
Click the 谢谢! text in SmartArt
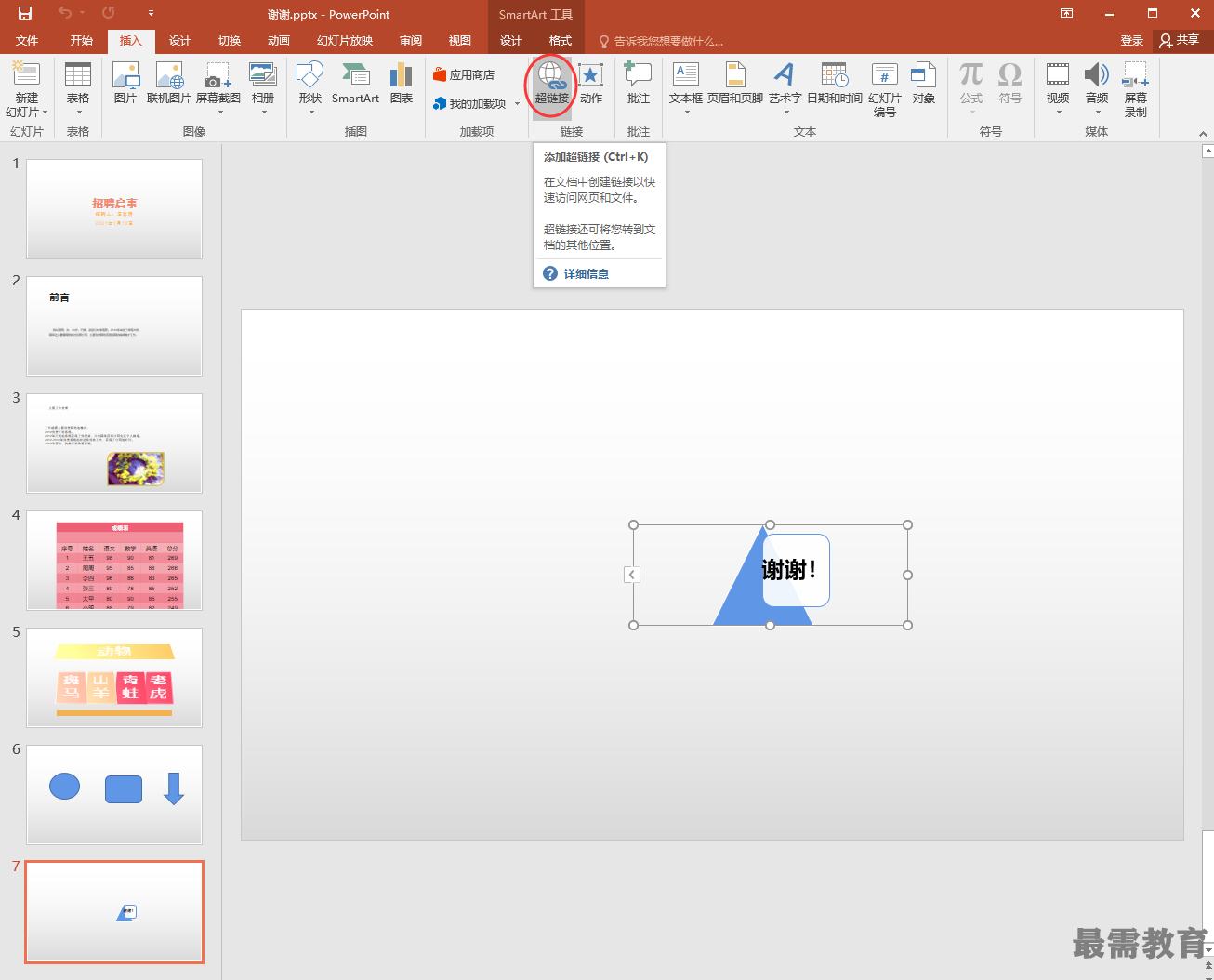[789, 570]
